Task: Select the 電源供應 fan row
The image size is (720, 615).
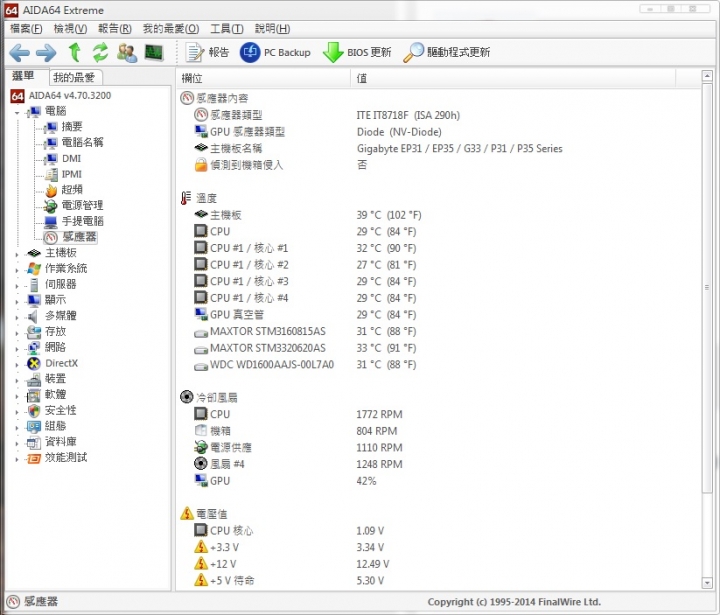Action: (x=439, y=447)
